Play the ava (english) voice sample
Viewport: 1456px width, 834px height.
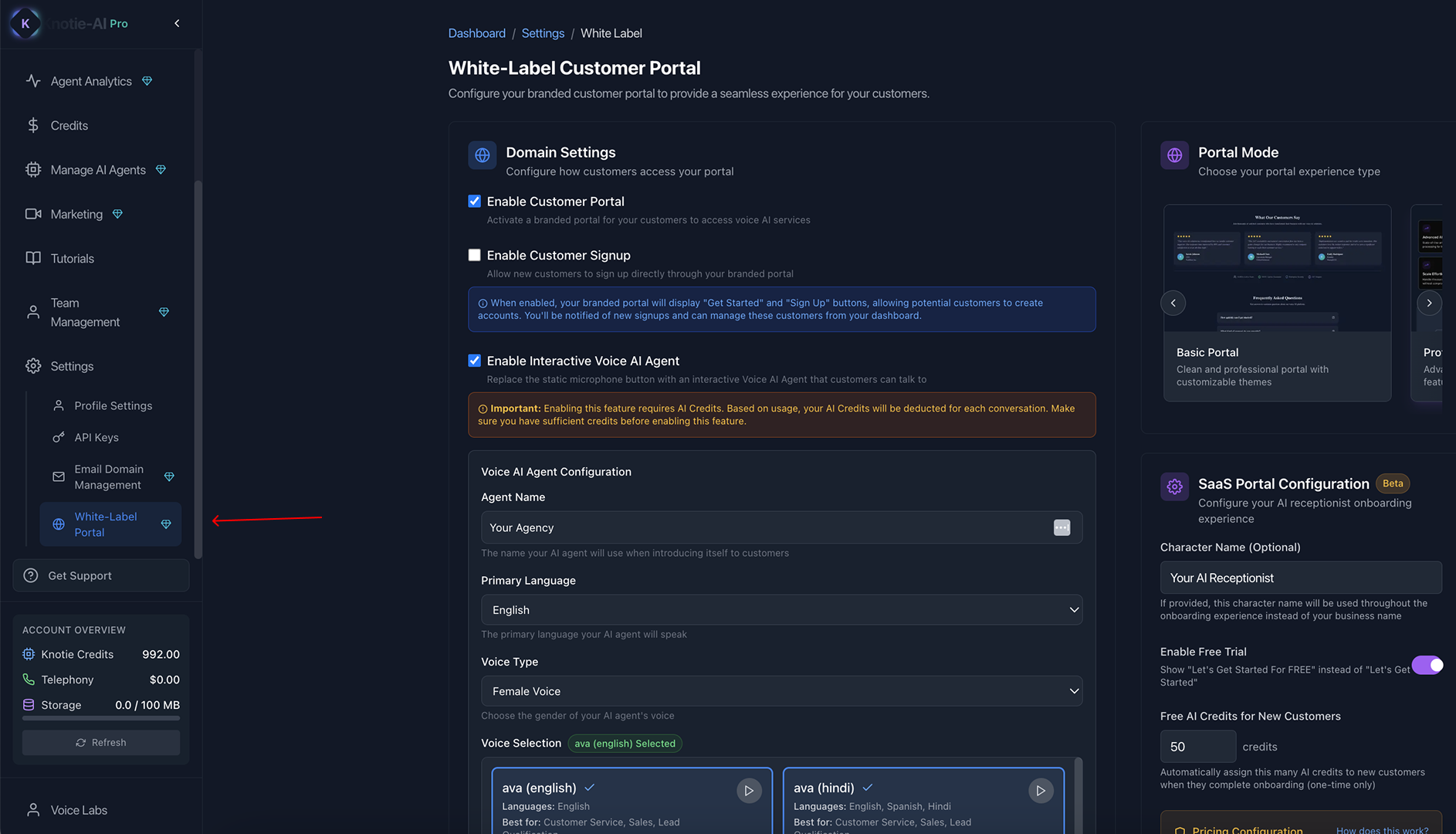click(749, 790)
